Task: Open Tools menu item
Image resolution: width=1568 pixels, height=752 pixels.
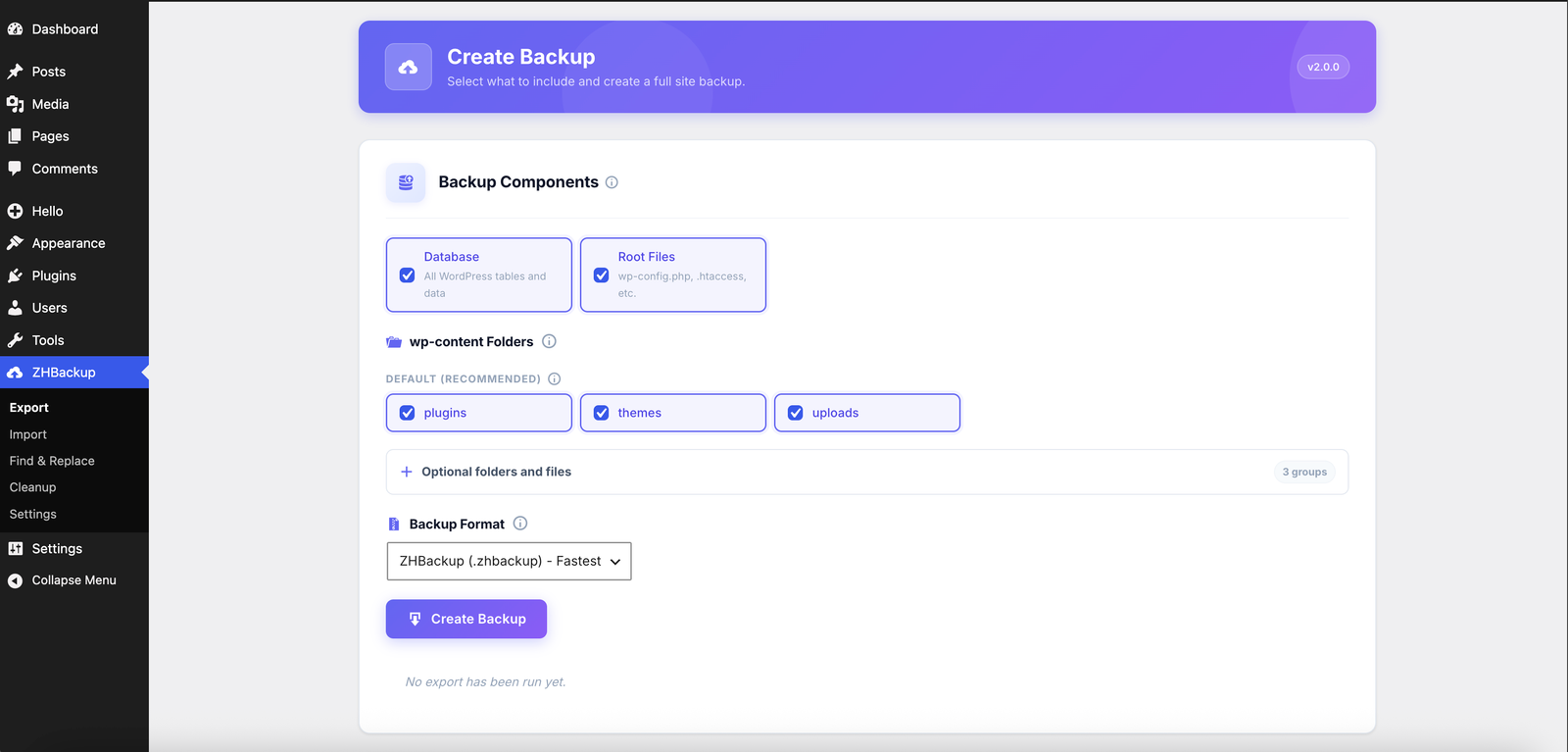Action: [74, 340]
